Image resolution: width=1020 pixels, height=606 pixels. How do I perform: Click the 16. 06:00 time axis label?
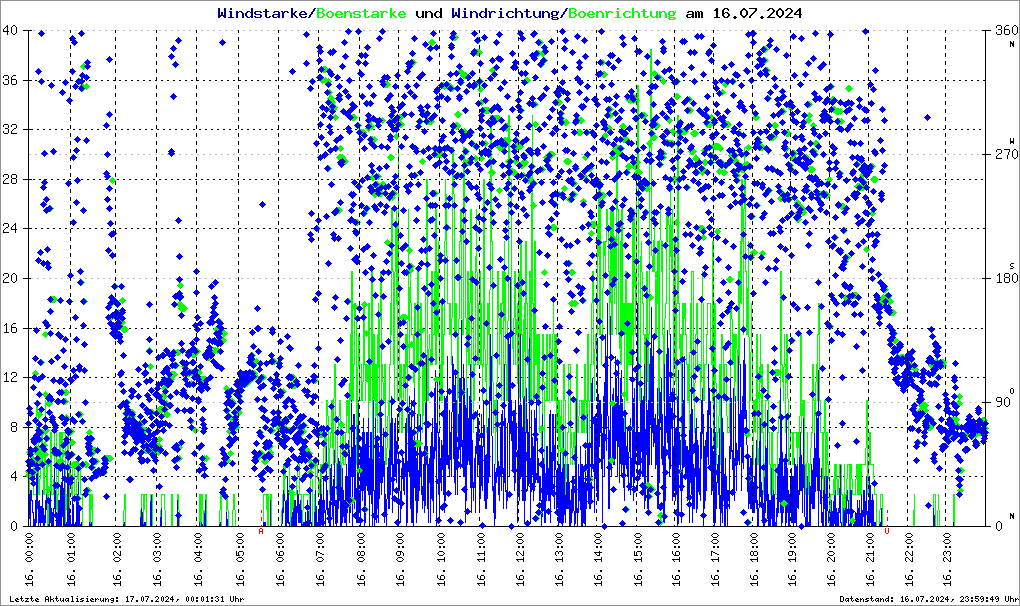click(279, 559)
